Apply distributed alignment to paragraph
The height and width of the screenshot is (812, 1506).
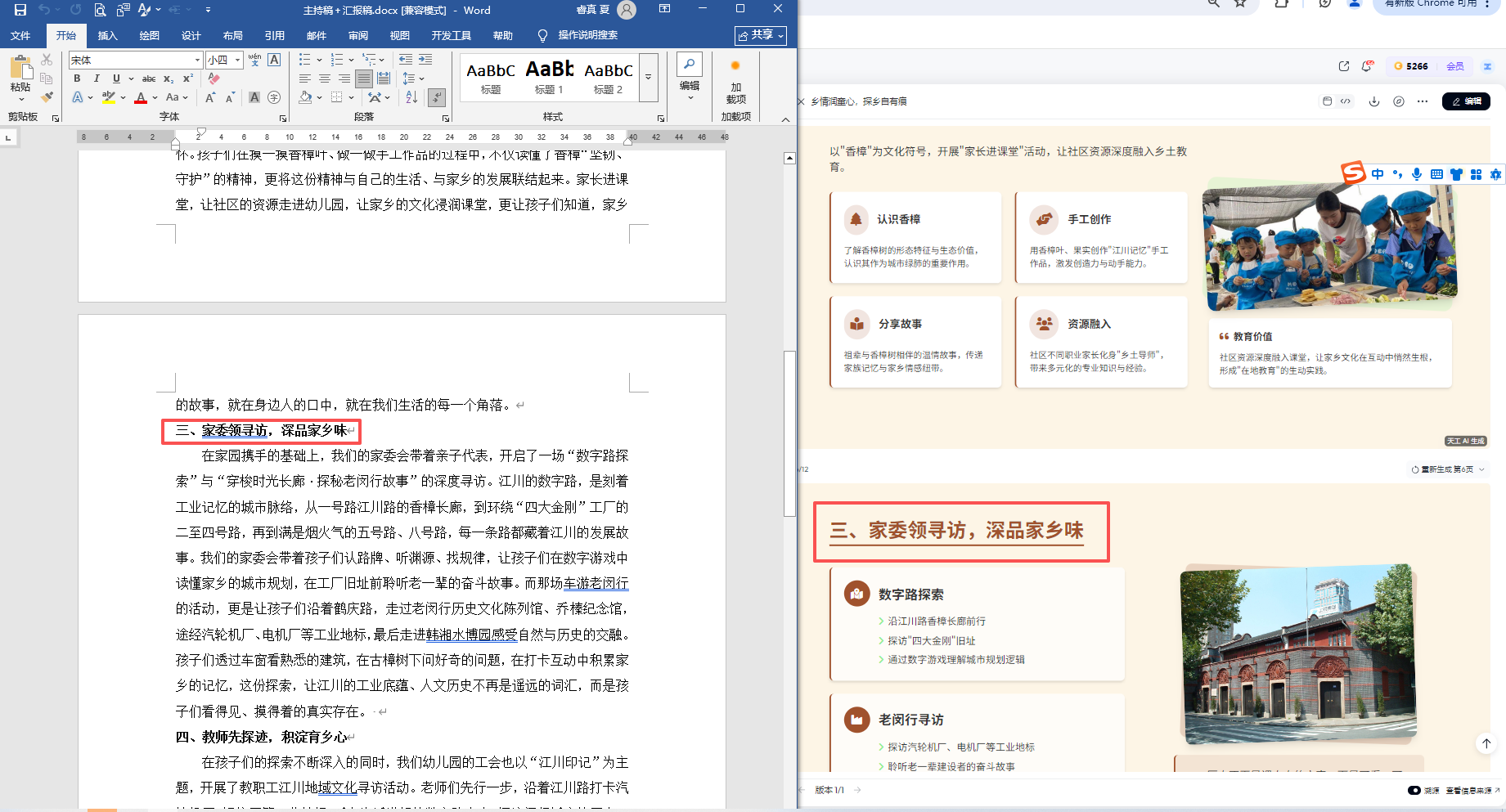384,79
